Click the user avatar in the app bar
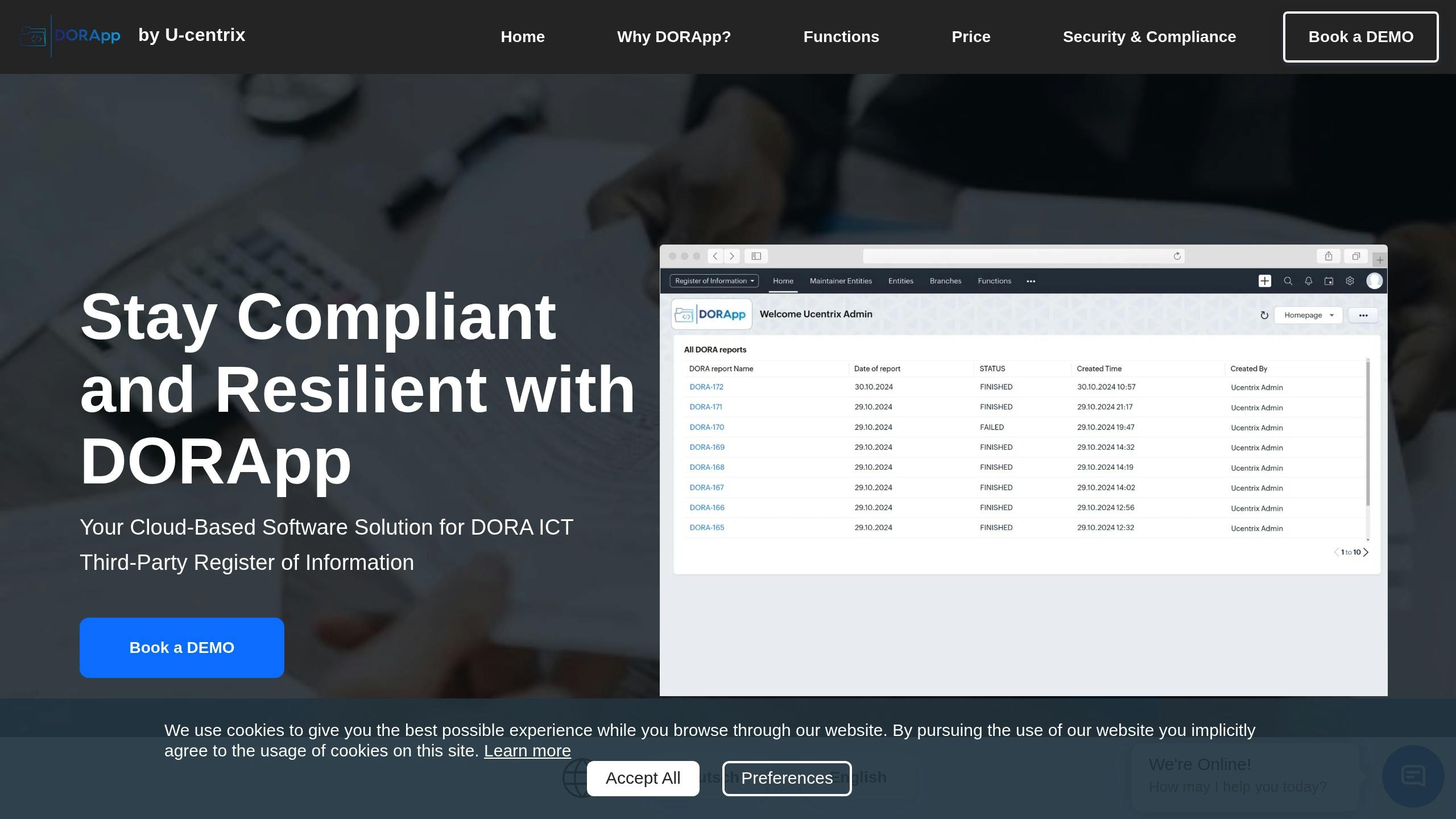This screenshot has height=819, width=1456. pos(1375,281)
